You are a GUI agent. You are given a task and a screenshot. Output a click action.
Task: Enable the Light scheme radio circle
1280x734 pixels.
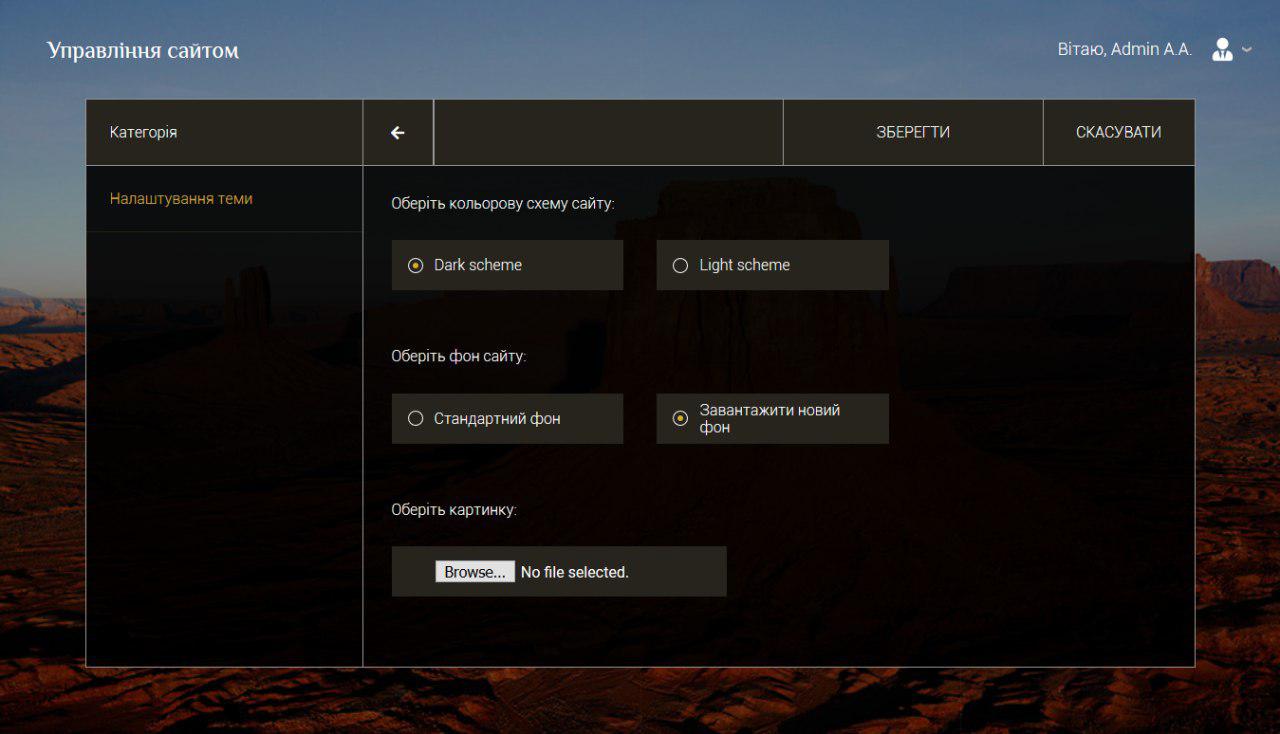coord(680,265)
